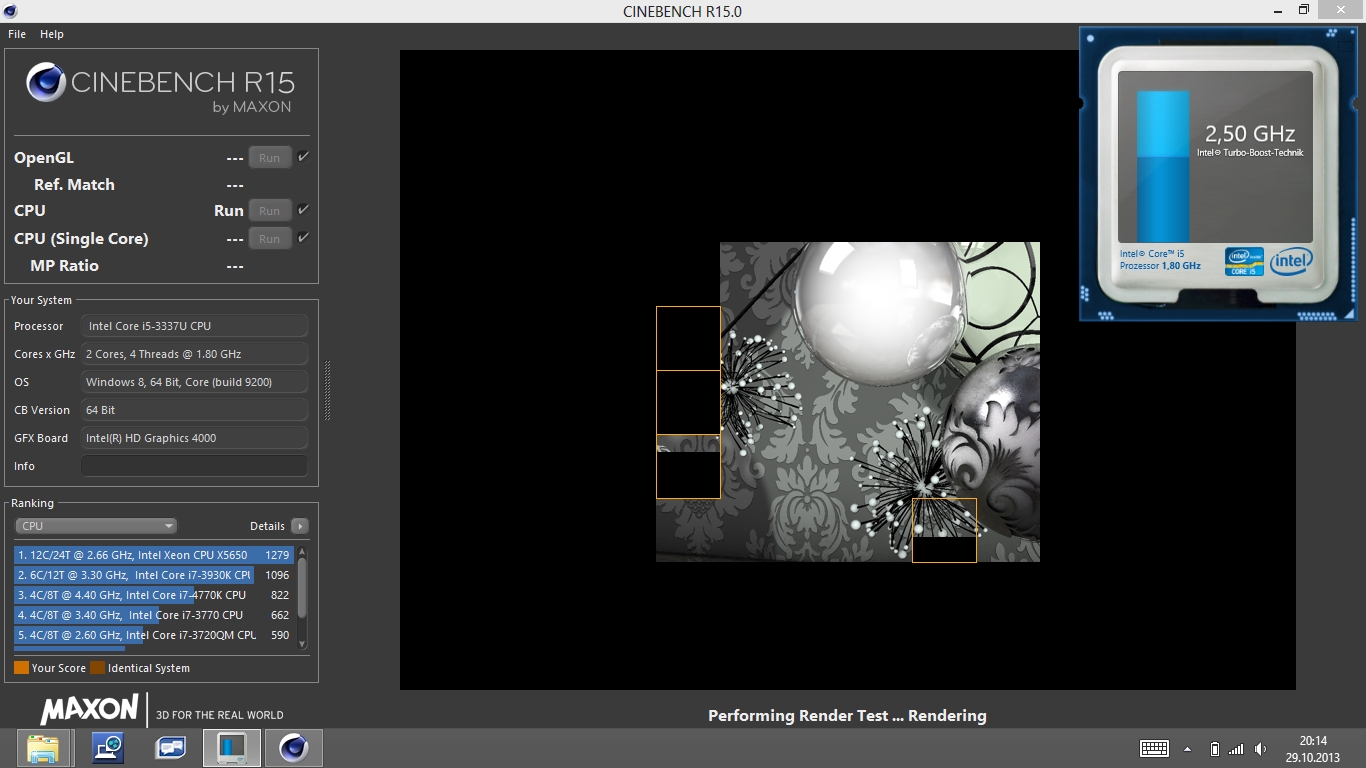
Task: Select the Core i7-3720QM ranking row
Action: (153, 635)
